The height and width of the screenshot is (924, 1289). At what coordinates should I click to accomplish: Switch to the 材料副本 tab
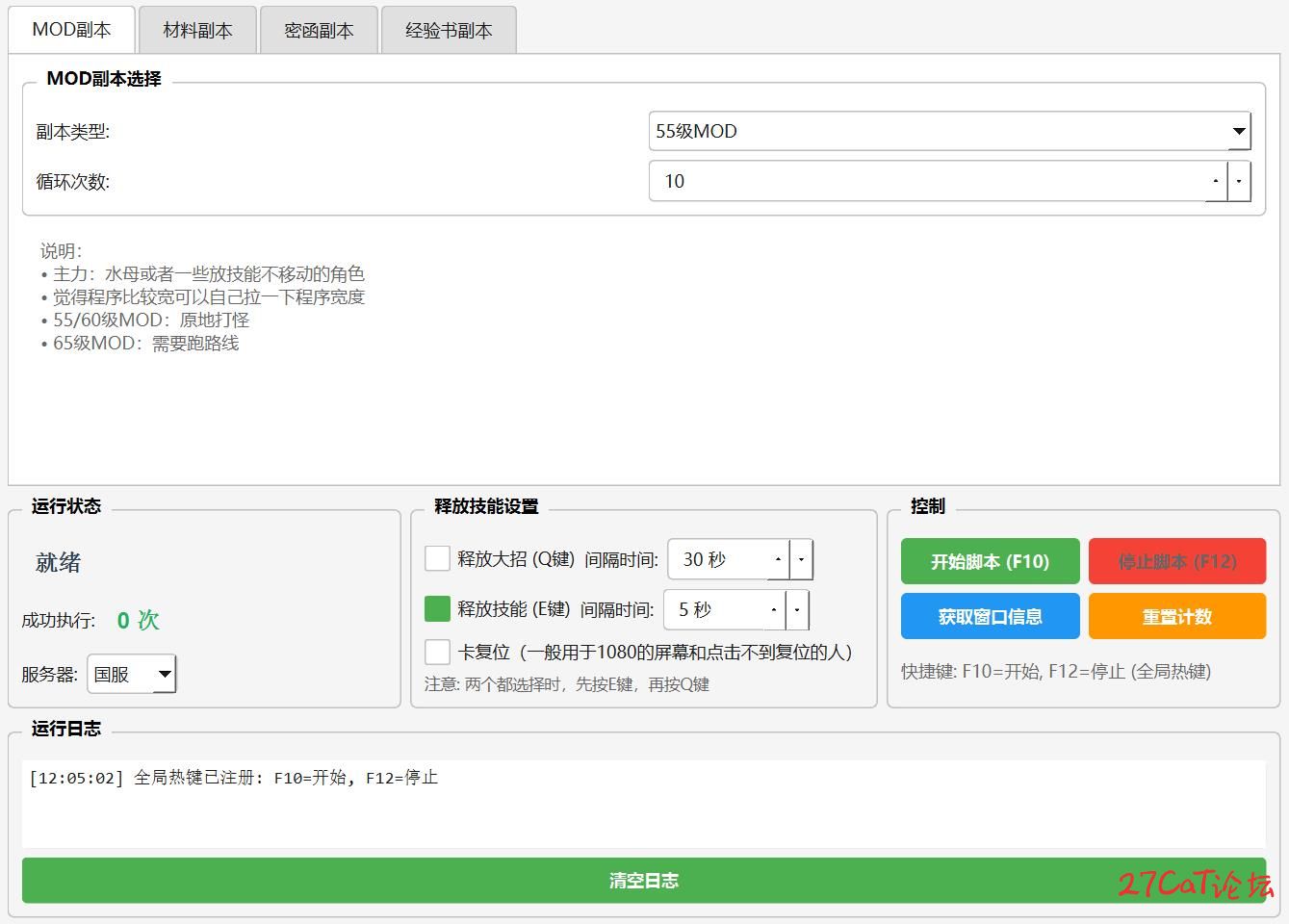[197, 31]
